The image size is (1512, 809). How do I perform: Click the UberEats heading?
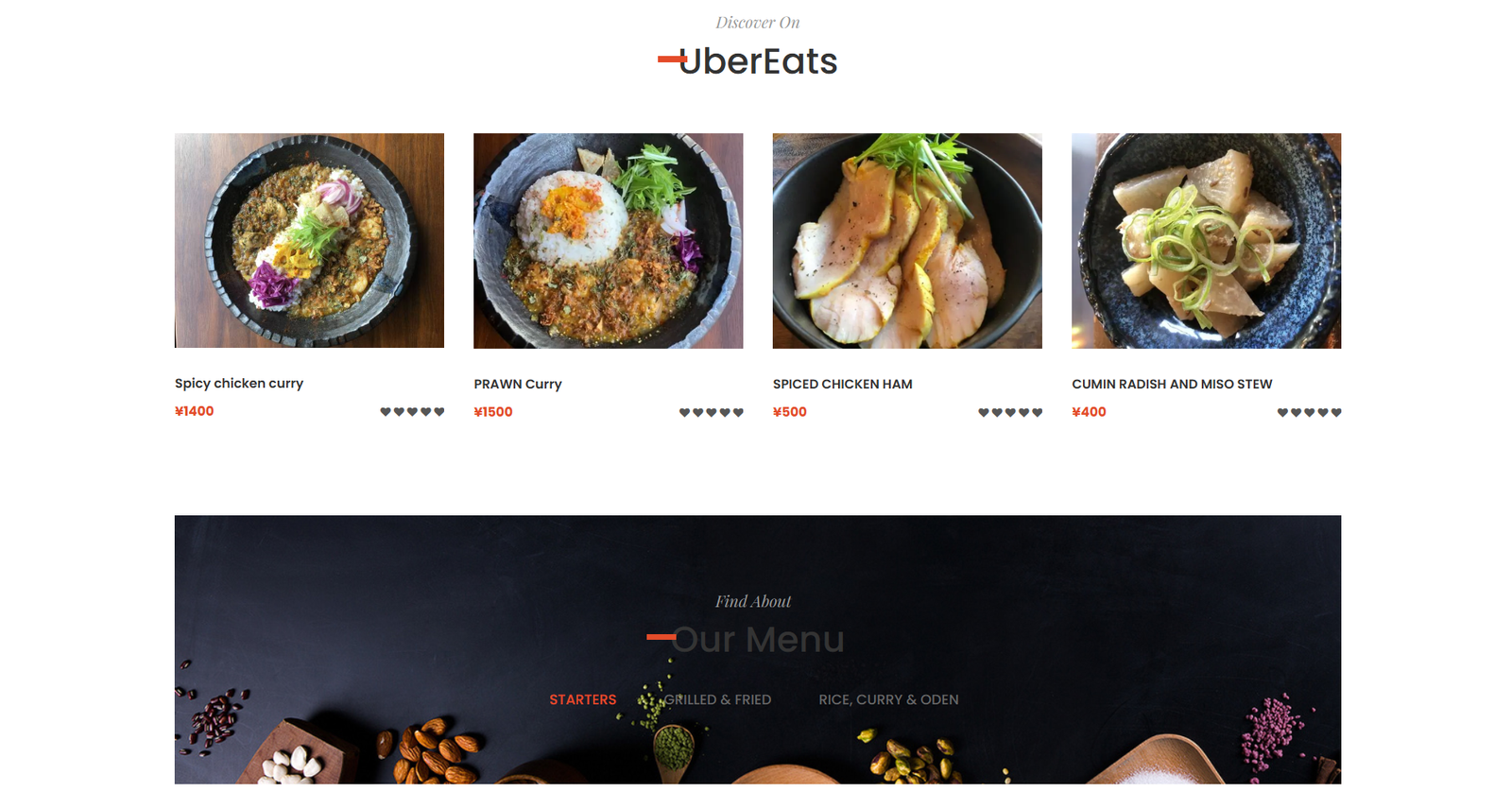(x=758, y=61)
